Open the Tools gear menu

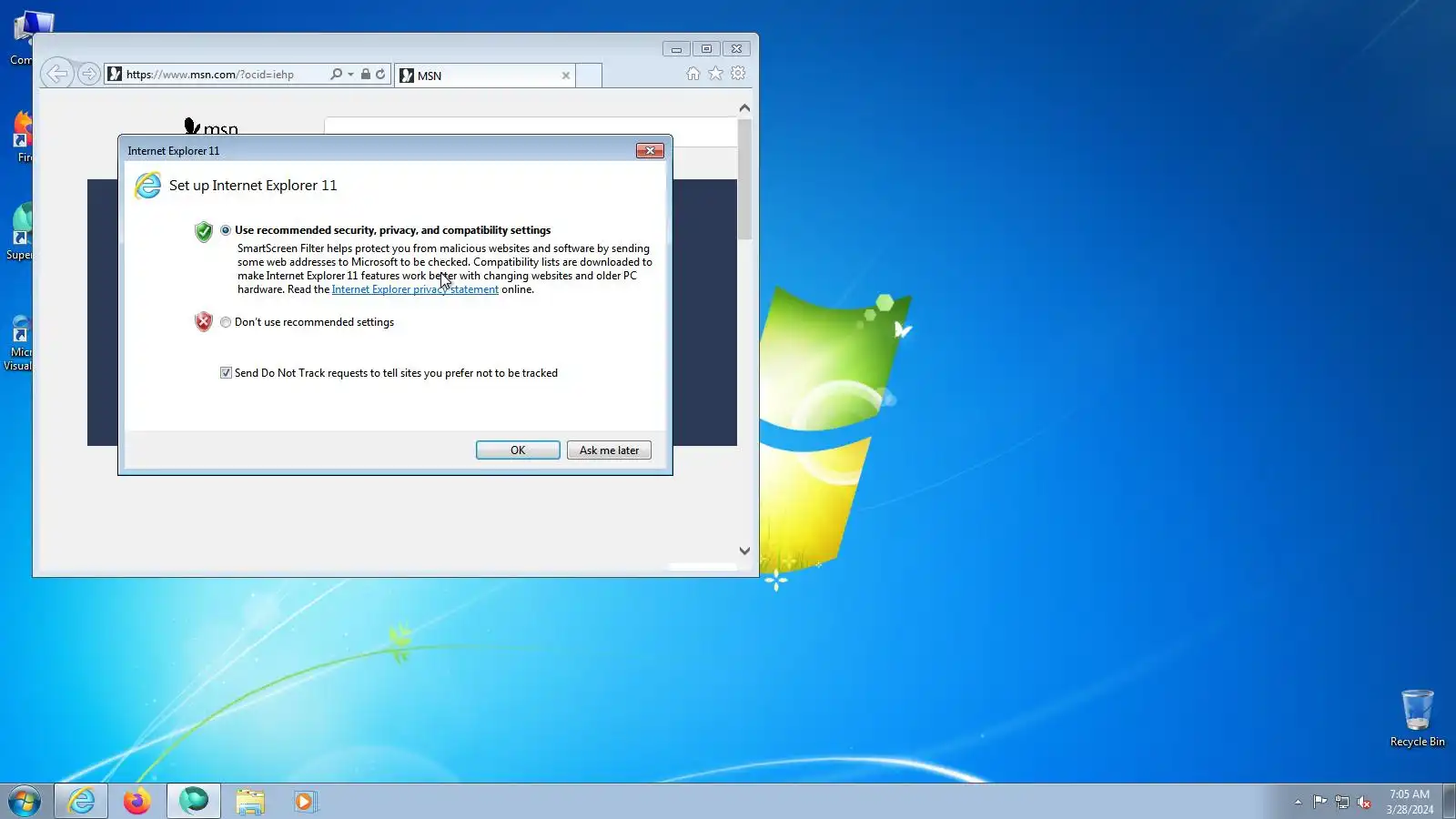[738, 73]
